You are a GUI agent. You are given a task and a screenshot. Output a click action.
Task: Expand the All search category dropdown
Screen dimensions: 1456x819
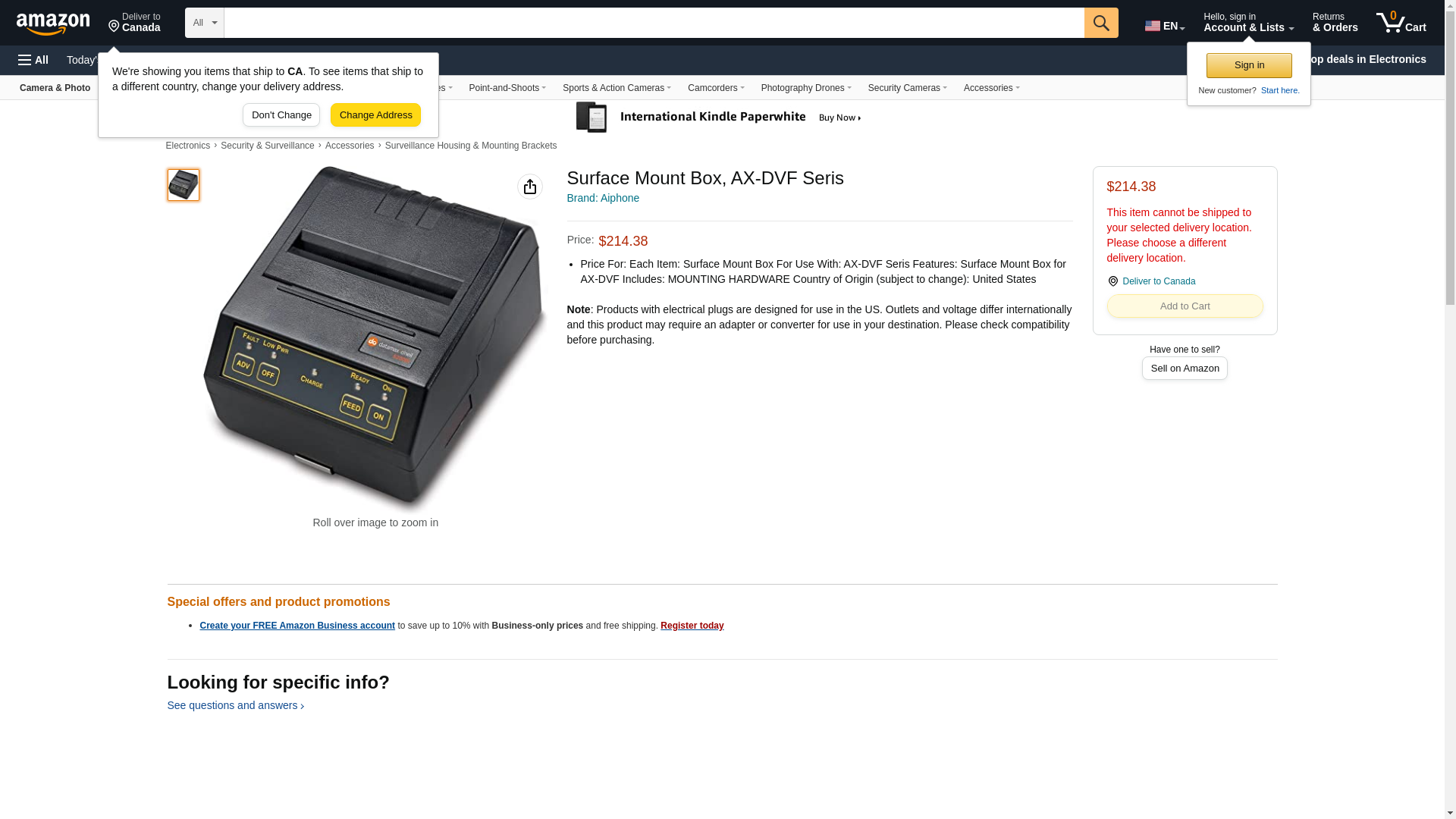[x=205, y=23]
